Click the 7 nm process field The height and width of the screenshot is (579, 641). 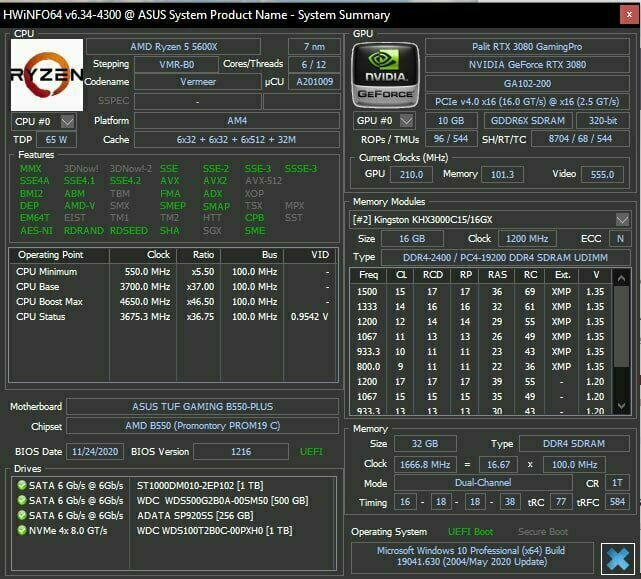point(314,47)
